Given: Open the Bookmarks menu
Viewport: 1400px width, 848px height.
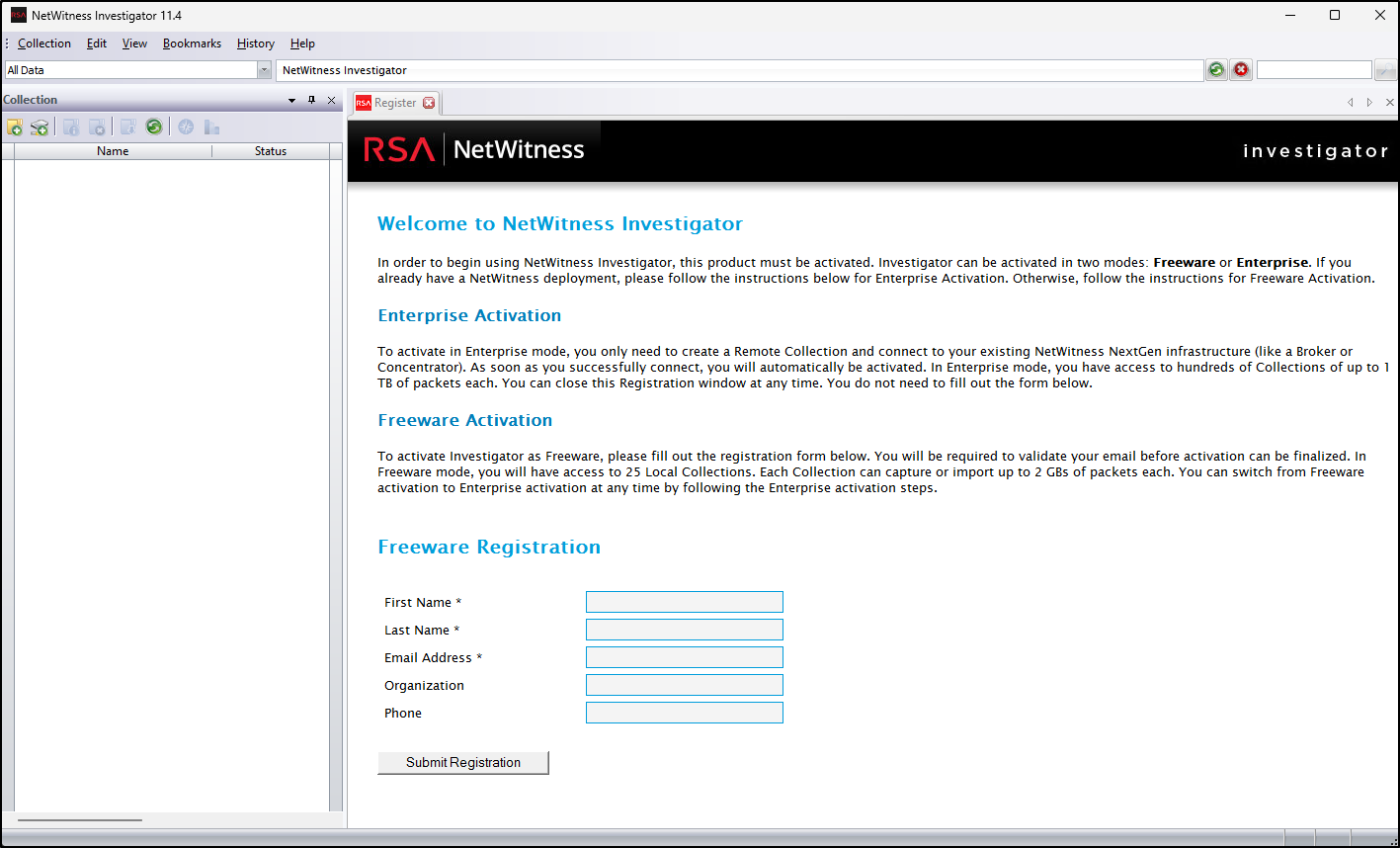Looking at the screenshot, I should pyautogui.click(x=192, y=43).
